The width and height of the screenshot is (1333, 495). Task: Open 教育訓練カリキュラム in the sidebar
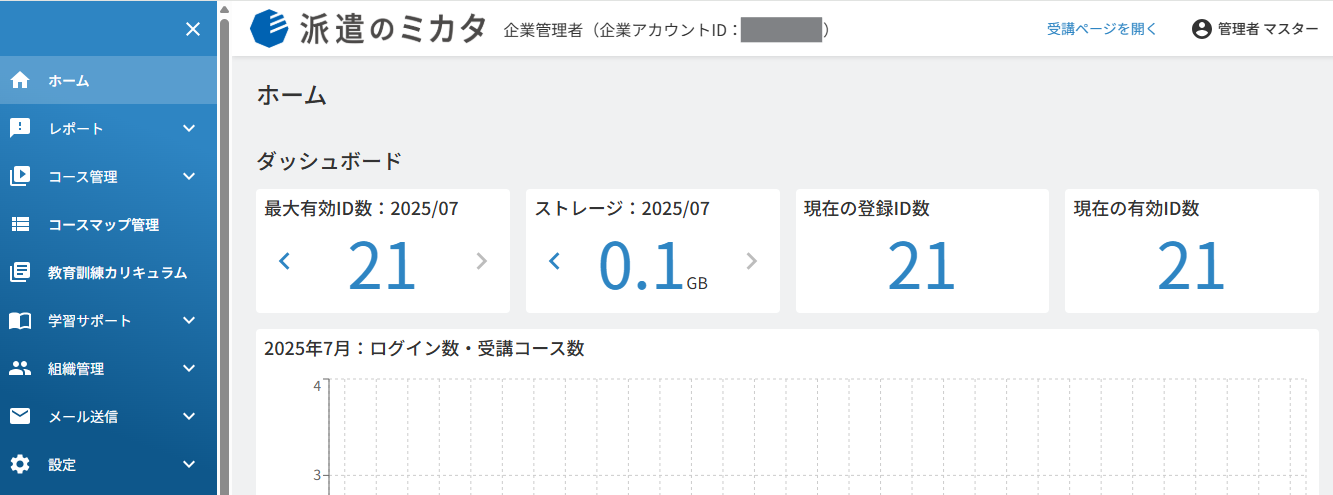[x=108, y=273]
